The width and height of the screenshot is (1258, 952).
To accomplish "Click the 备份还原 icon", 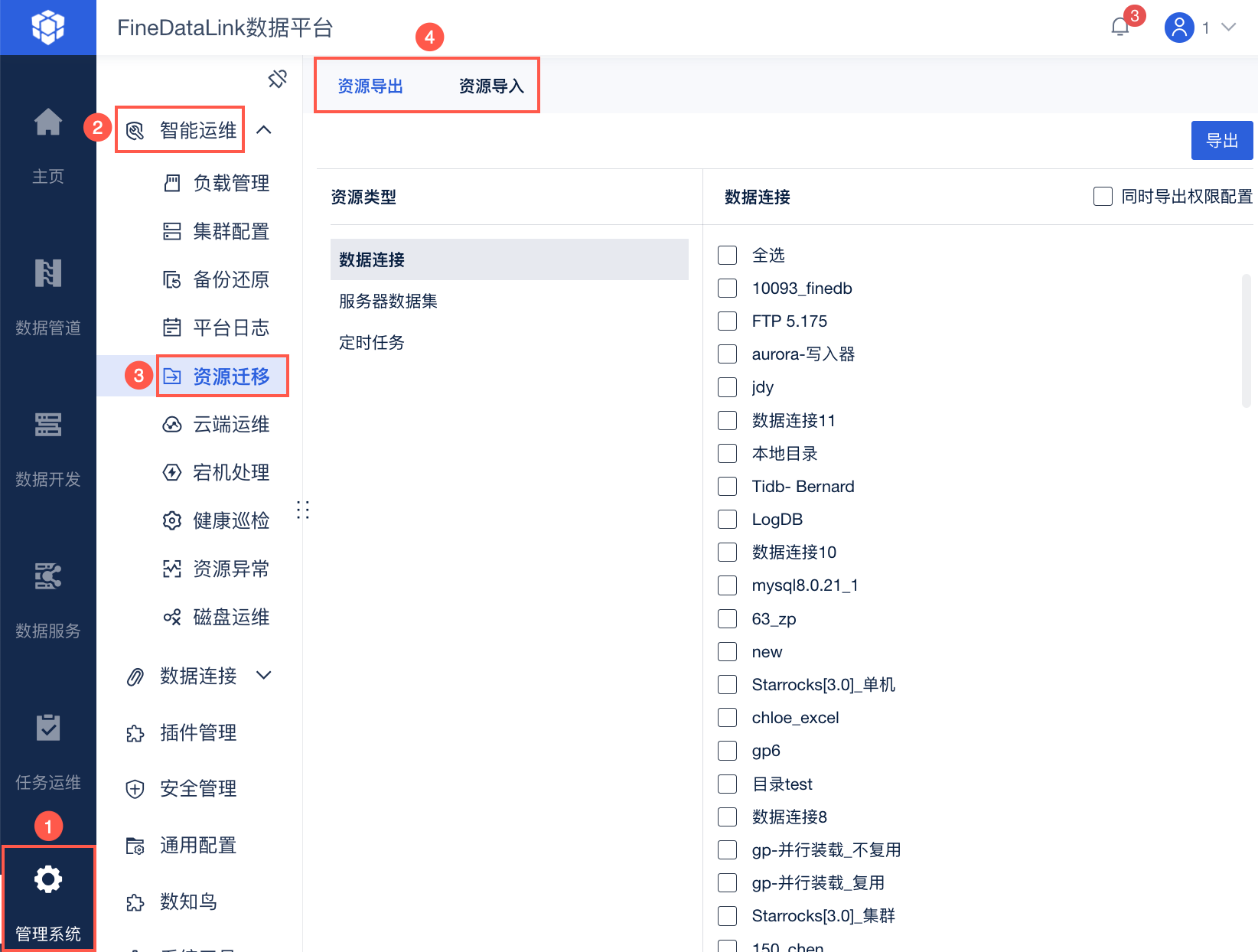I will pos(172,279).
